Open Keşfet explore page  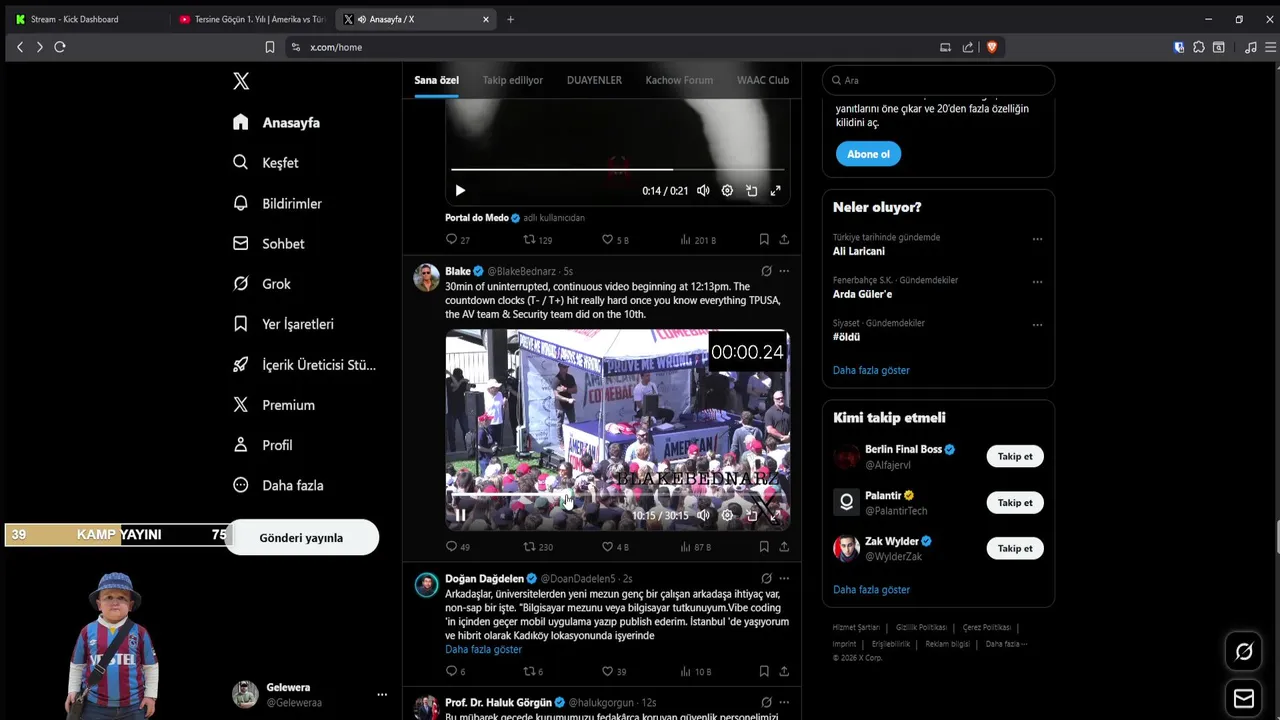click(x=265, y=163)
